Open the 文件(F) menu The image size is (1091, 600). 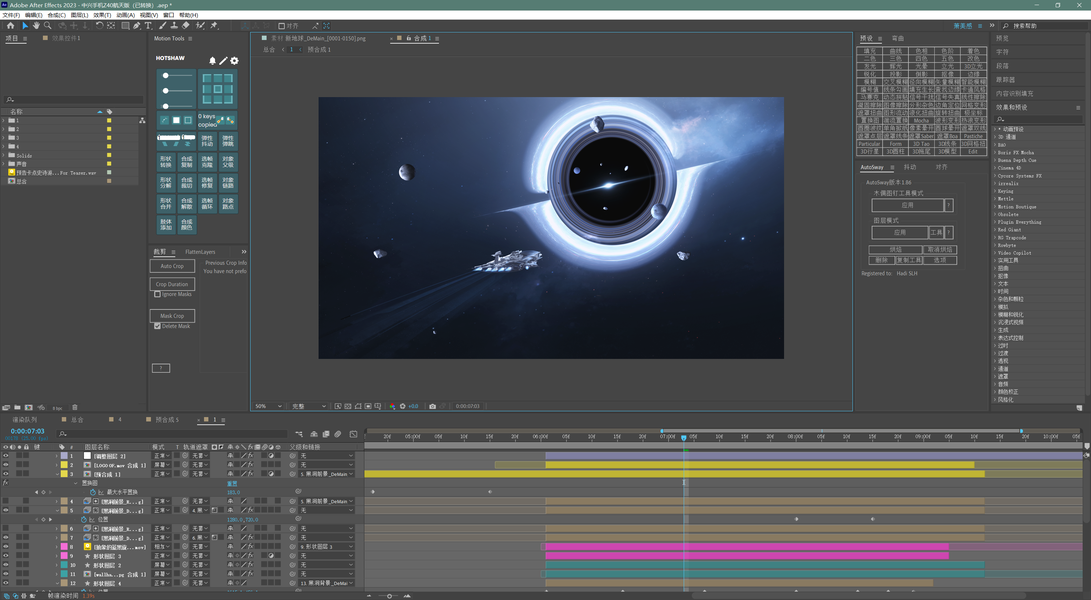click(x=11, y=15)
